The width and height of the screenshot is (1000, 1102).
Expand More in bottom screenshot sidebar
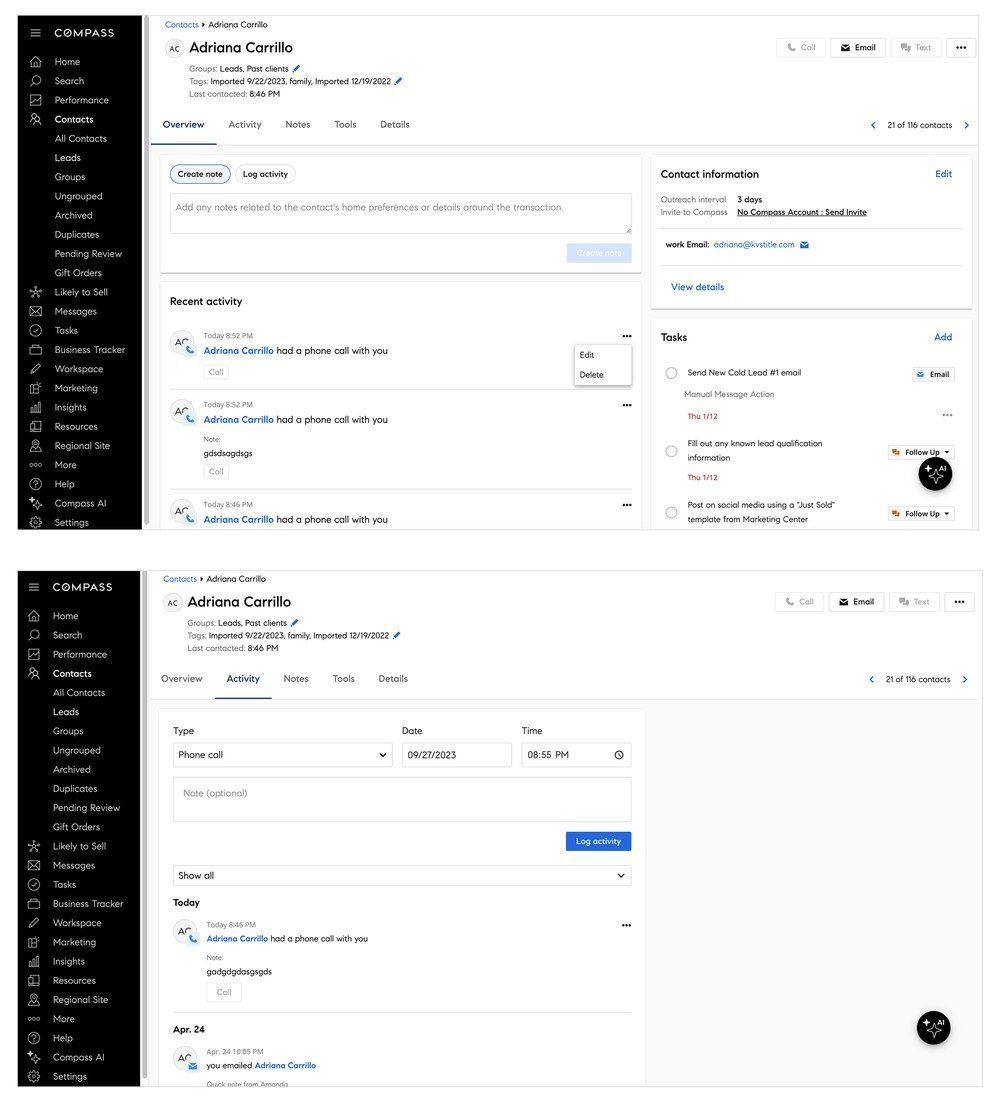point(63,1019)
